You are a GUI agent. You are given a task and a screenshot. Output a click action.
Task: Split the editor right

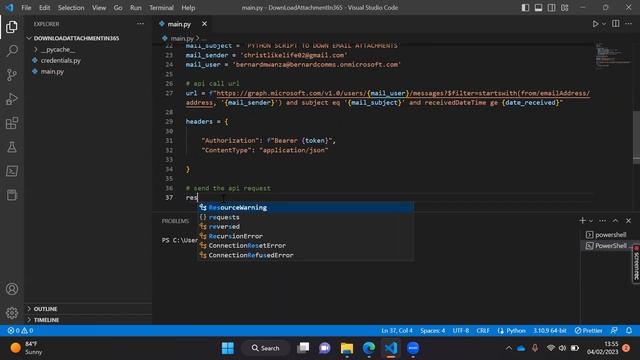pyautogui.click(x=616, y=24)
